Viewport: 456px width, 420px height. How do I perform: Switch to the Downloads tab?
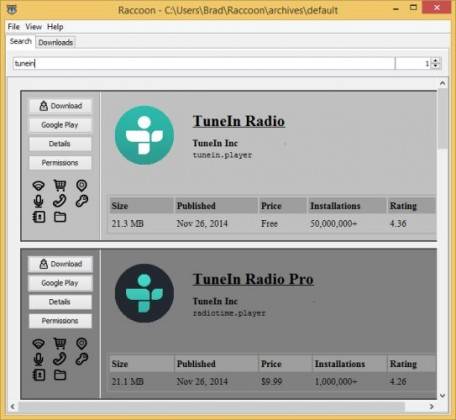(x=56, y=42)
